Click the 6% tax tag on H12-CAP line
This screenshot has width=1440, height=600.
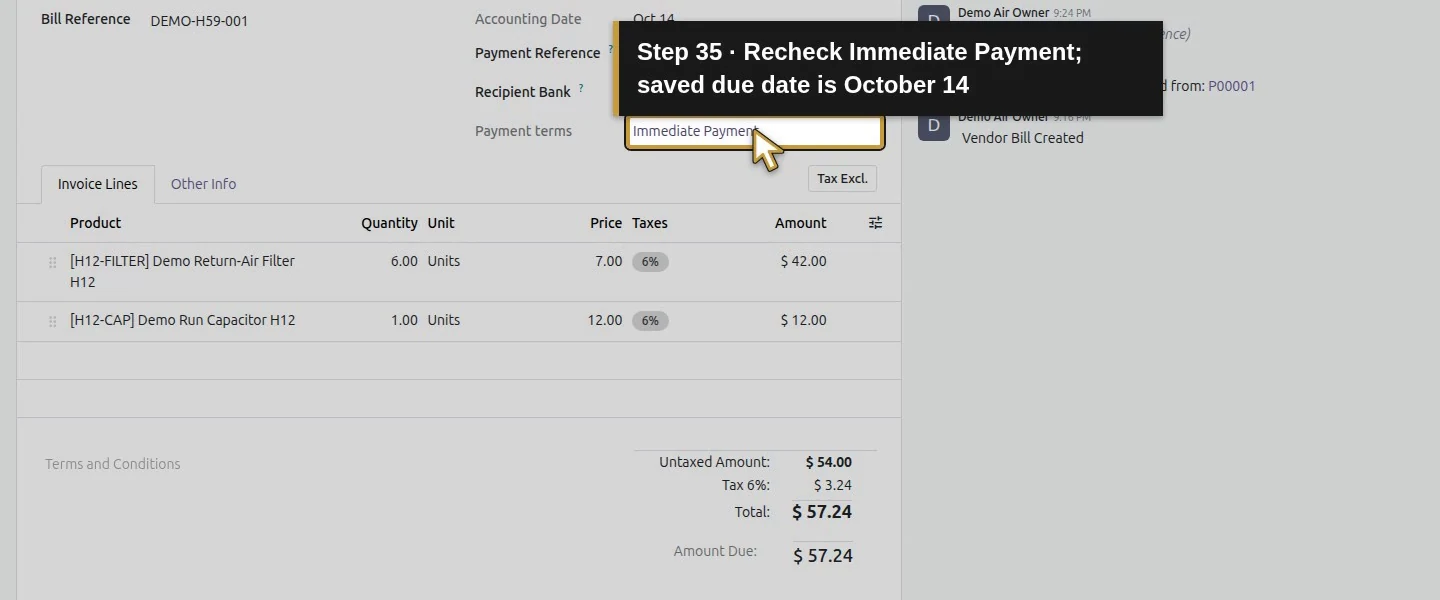tap(650, 321)
